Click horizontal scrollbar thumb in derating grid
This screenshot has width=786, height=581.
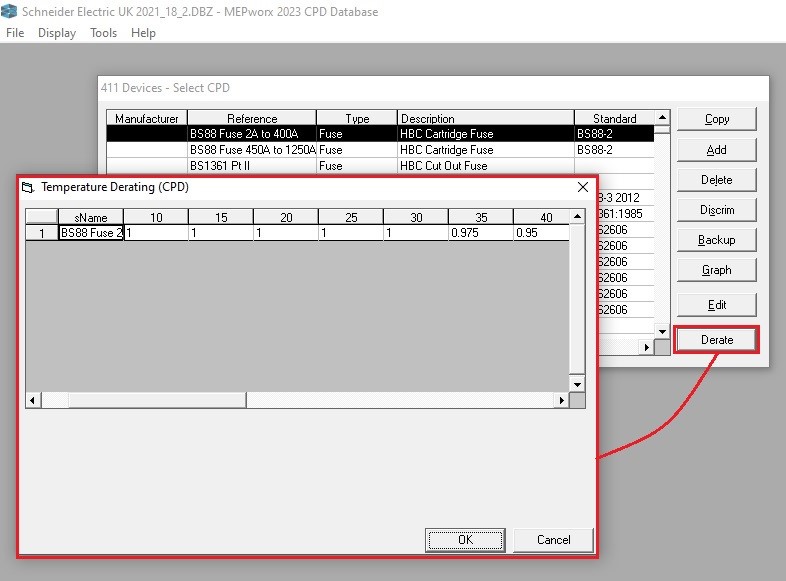click(x=157, y=400)
